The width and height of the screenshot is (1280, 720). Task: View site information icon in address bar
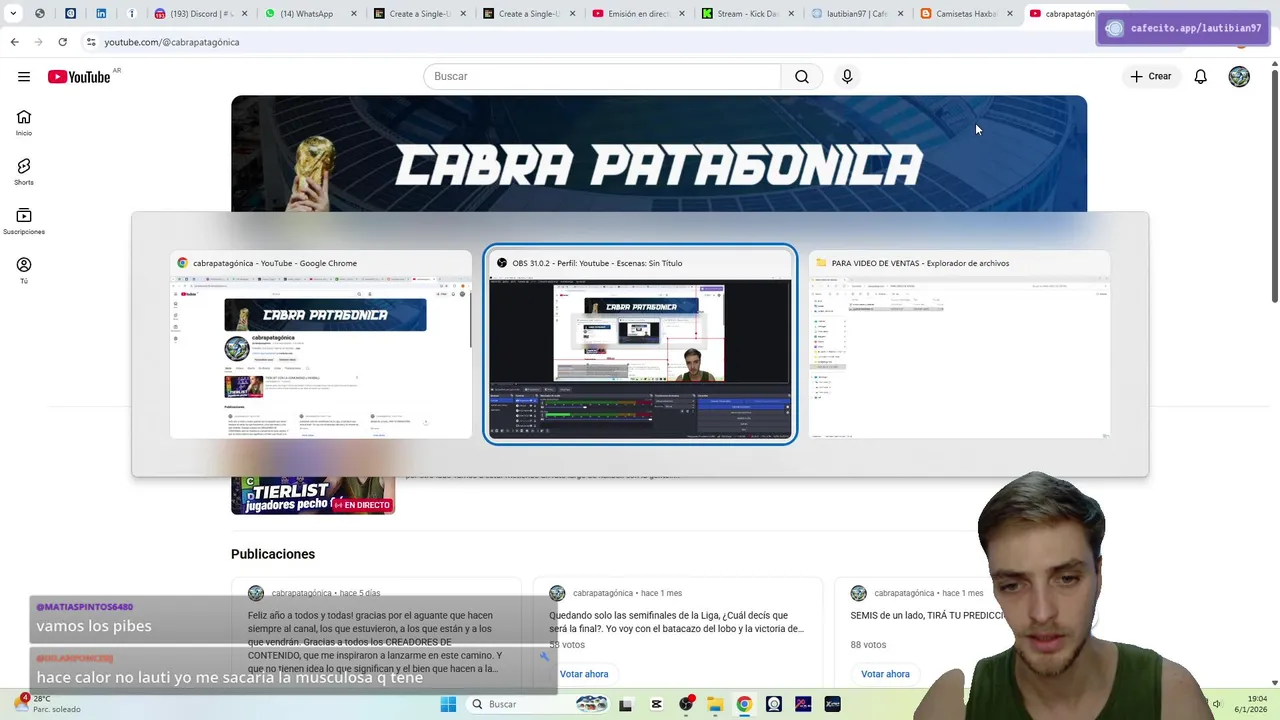coord(90,42)
